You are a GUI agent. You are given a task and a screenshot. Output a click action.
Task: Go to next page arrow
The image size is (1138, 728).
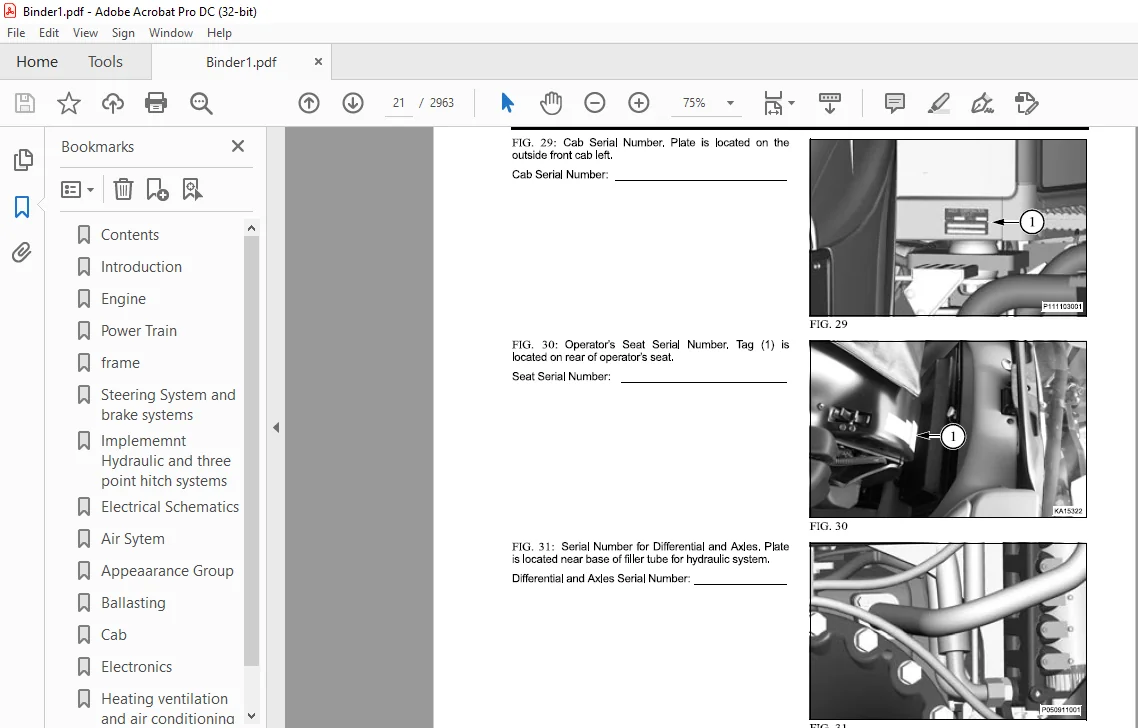(x=353, y=103)
